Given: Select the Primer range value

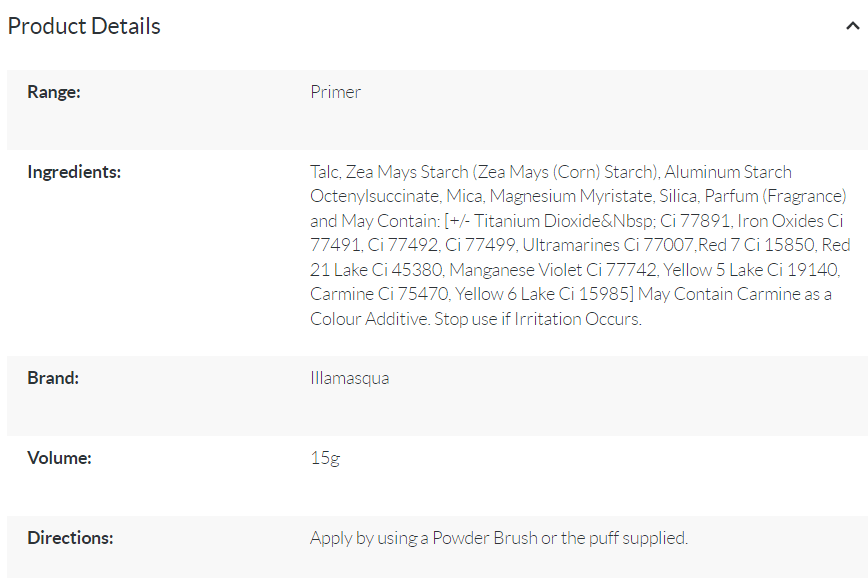Looking at the screenshot, I should (335, 92).
